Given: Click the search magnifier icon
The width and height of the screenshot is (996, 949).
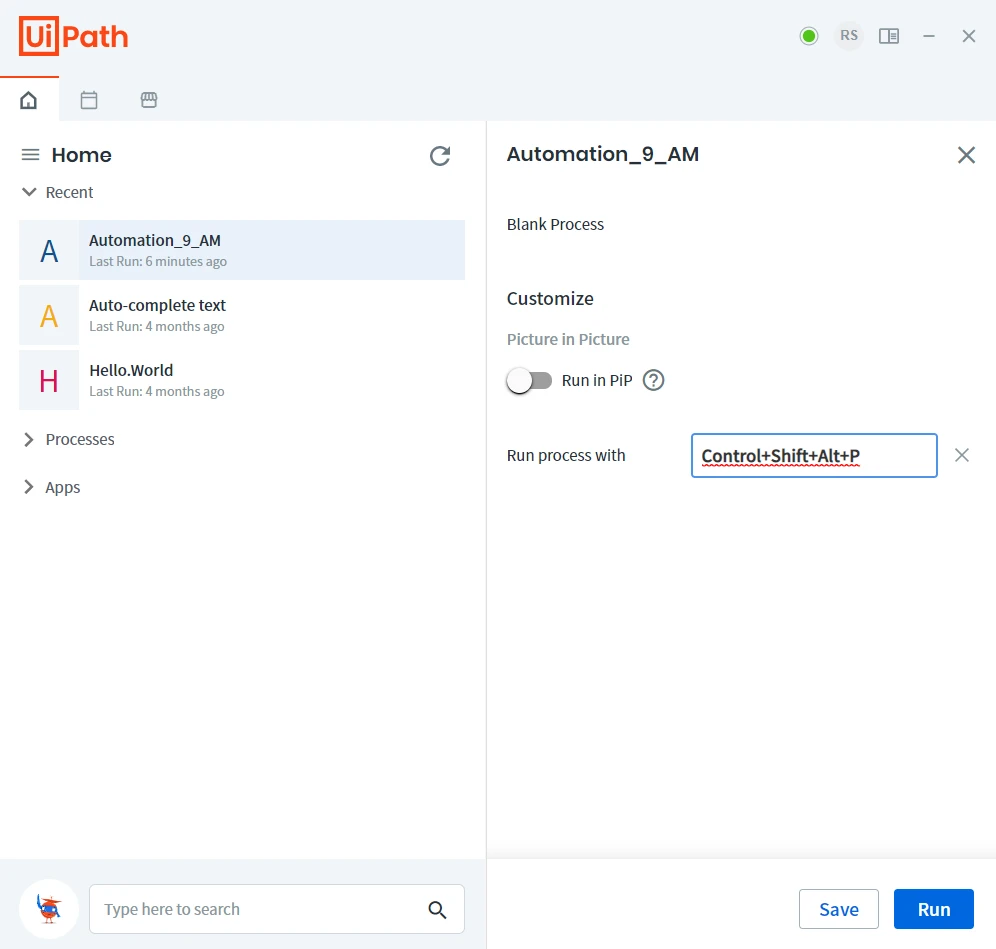Looking at the screenshot, I should pyautogui.click(x=437, y=910).
